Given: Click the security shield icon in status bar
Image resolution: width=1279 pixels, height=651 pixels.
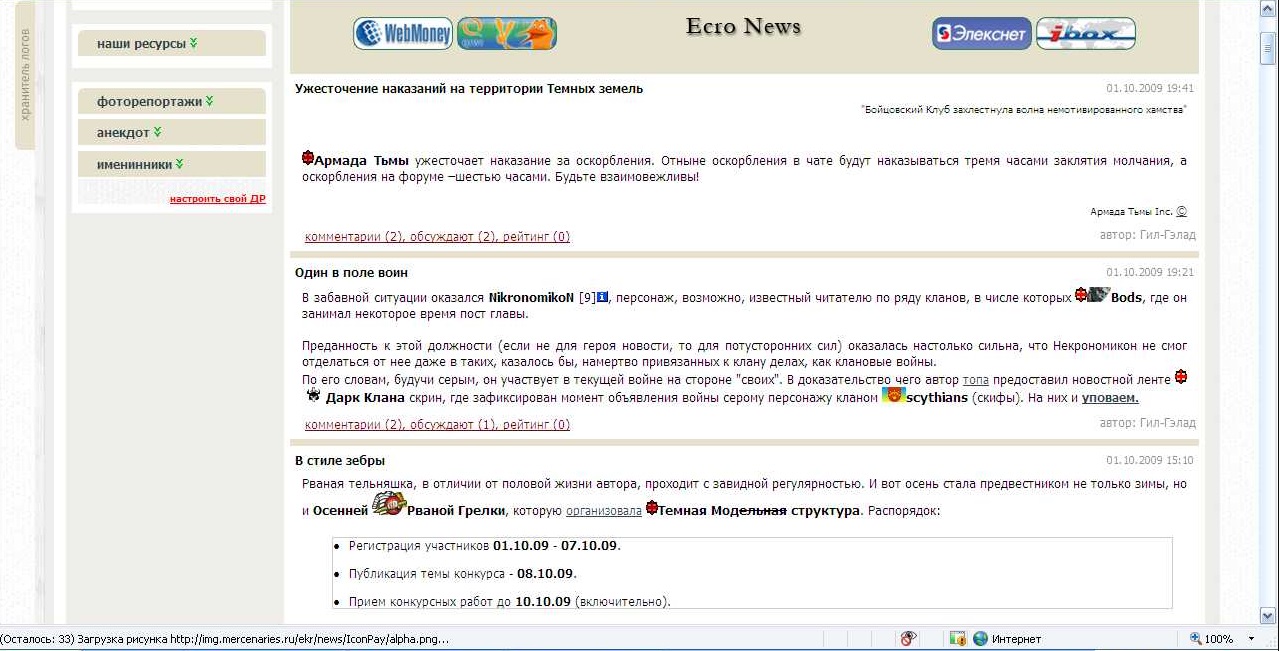Looking at the screenshot, I should click(x=957, y=638).
